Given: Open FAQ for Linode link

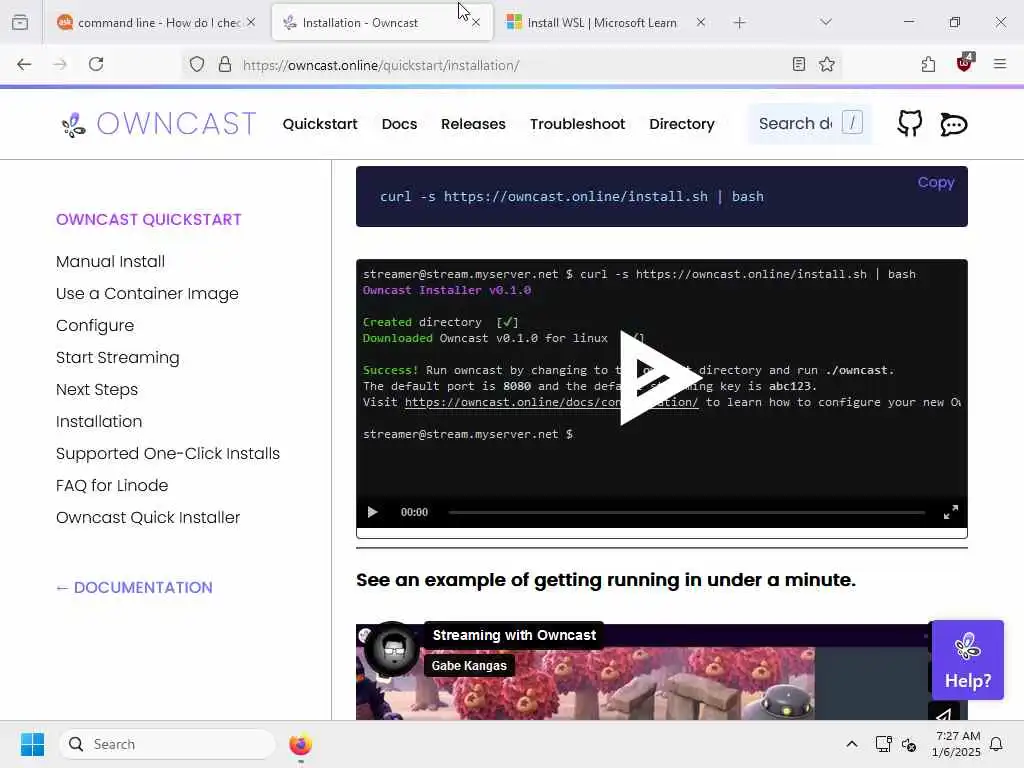Looking at the screenshot, I should click(112, 485).
